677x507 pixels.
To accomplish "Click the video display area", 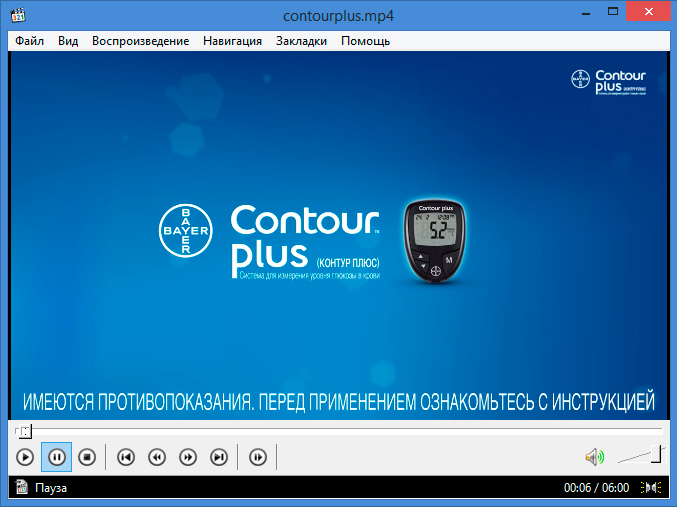I will [338, 235].
